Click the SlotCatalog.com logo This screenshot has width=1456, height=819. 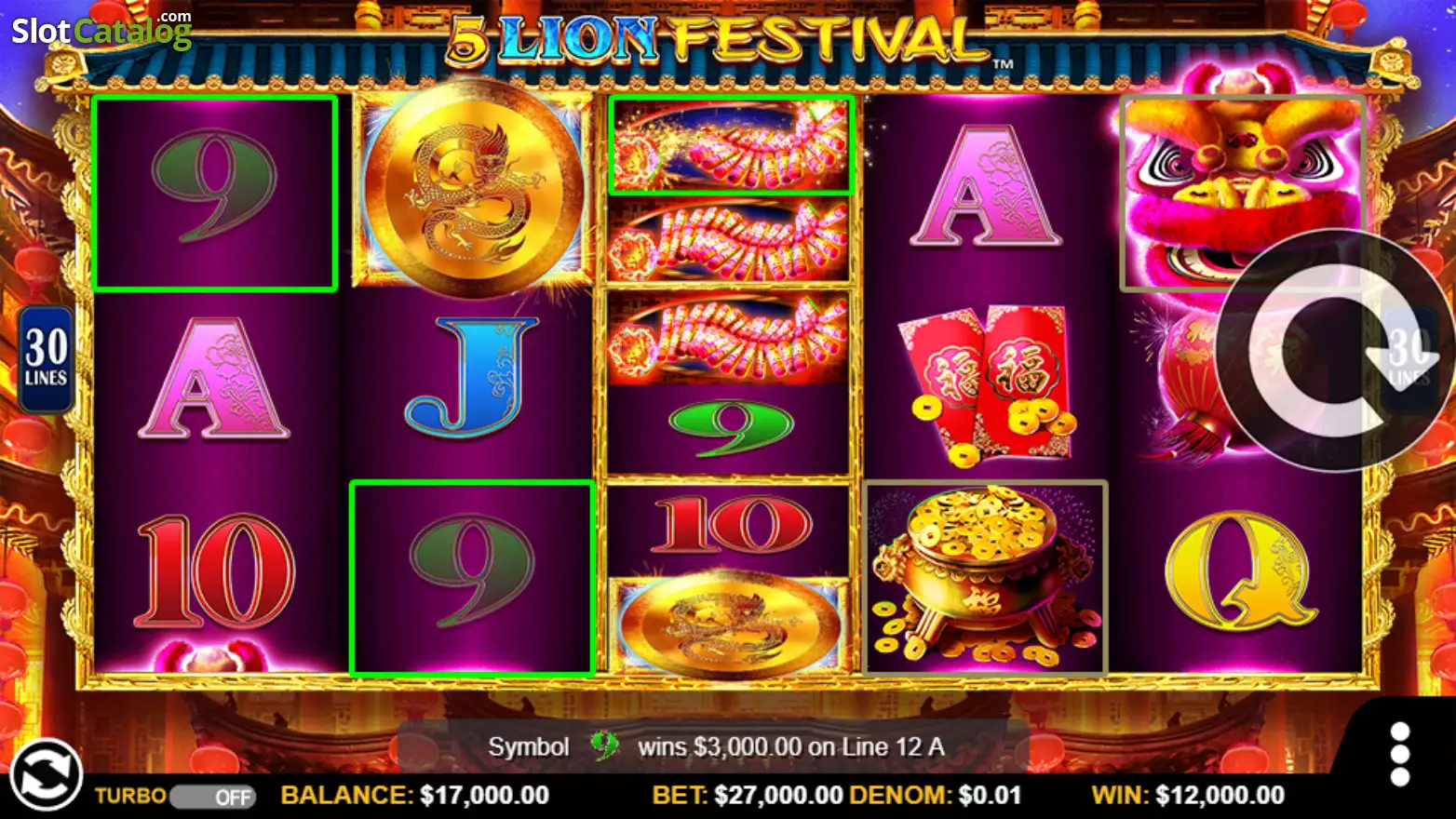(x=101, y=30)
